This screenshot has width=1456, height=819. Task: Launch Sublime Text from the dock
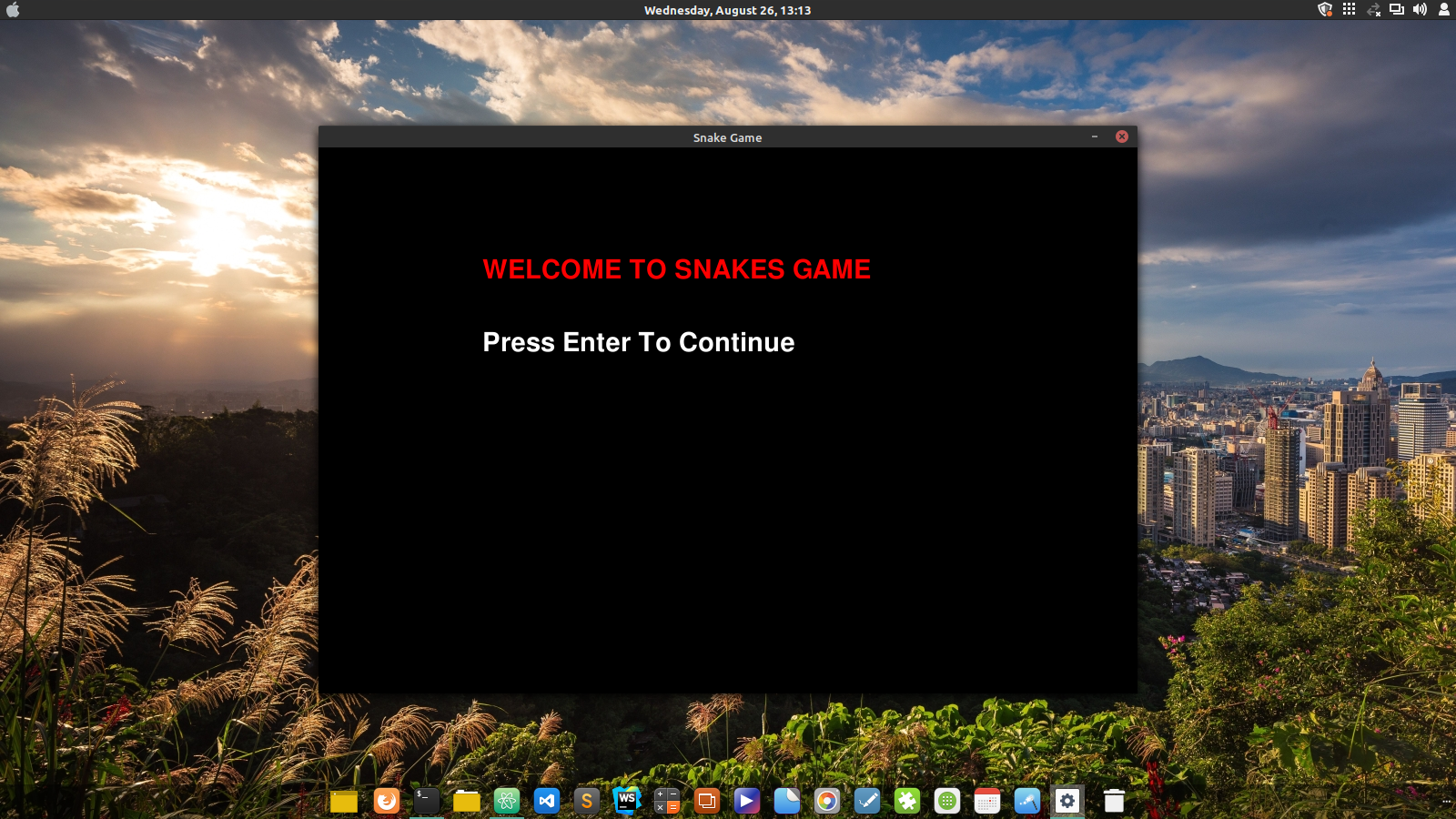[x=585, y=802]
